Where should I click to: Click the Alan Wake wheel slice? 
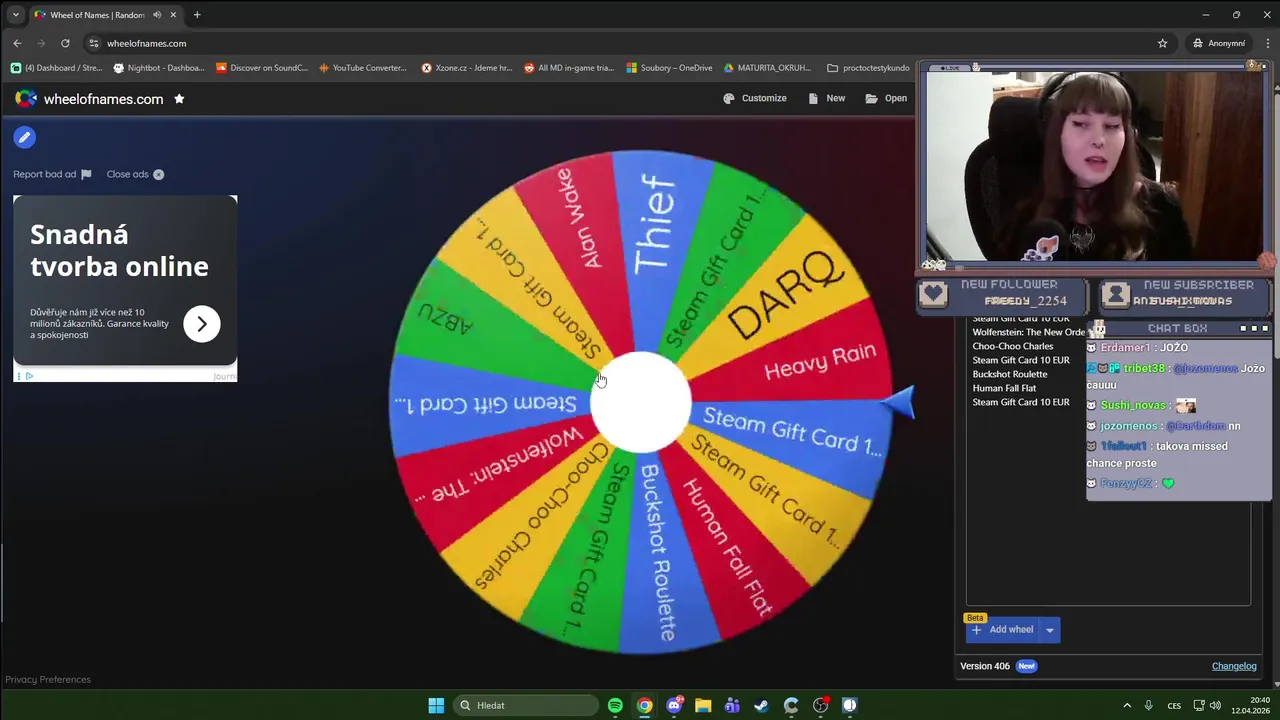pos(580,217)
